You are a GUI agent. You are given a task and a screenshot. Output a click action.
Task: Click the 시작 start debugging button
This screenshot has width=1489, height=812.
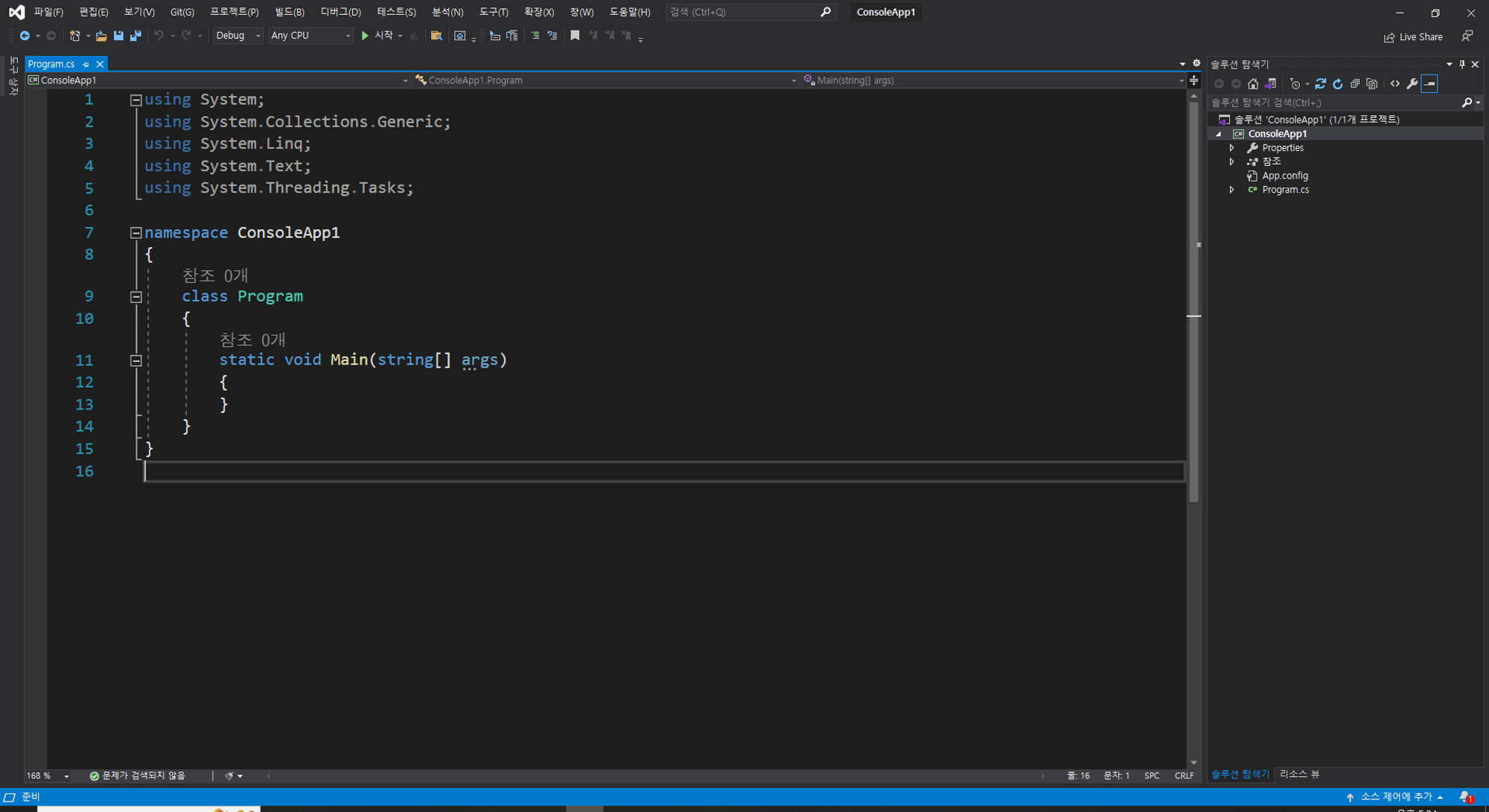point(380,36)
